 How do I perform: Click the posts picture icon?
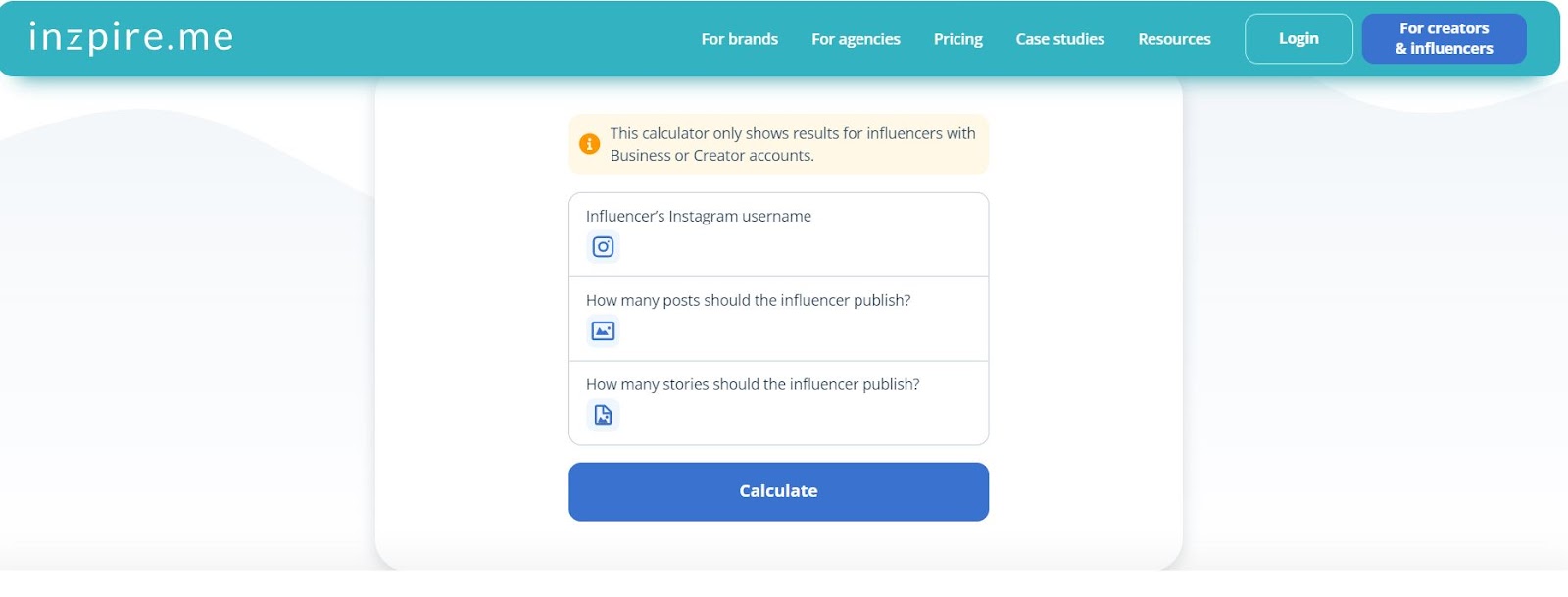click(x=603, y=331)
